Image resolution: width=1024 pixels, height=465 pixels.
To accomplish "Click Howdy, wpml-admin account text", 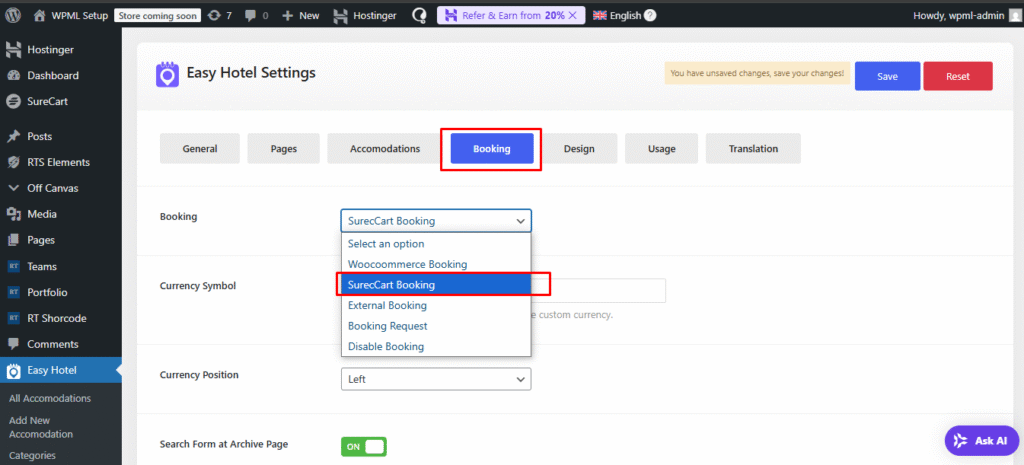I will click(x=958, y=15).
